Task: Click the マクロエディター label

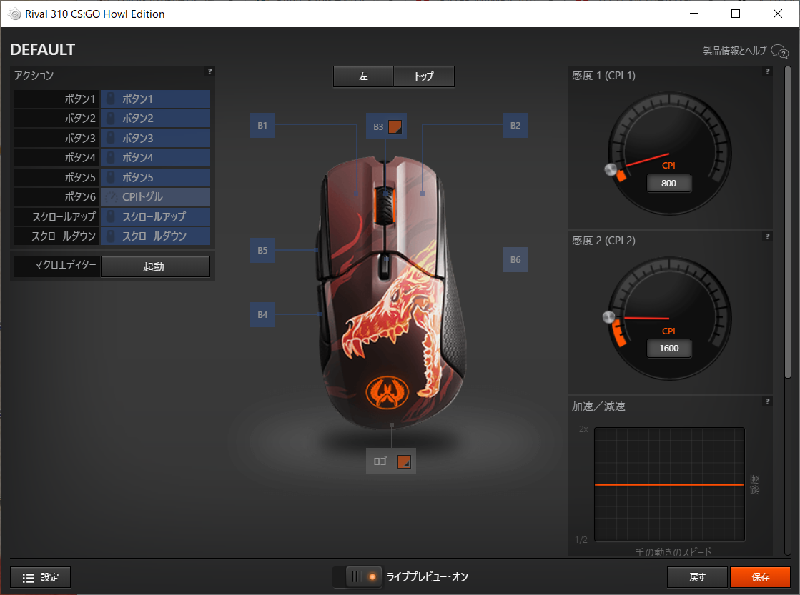Action: pos(65,265)
